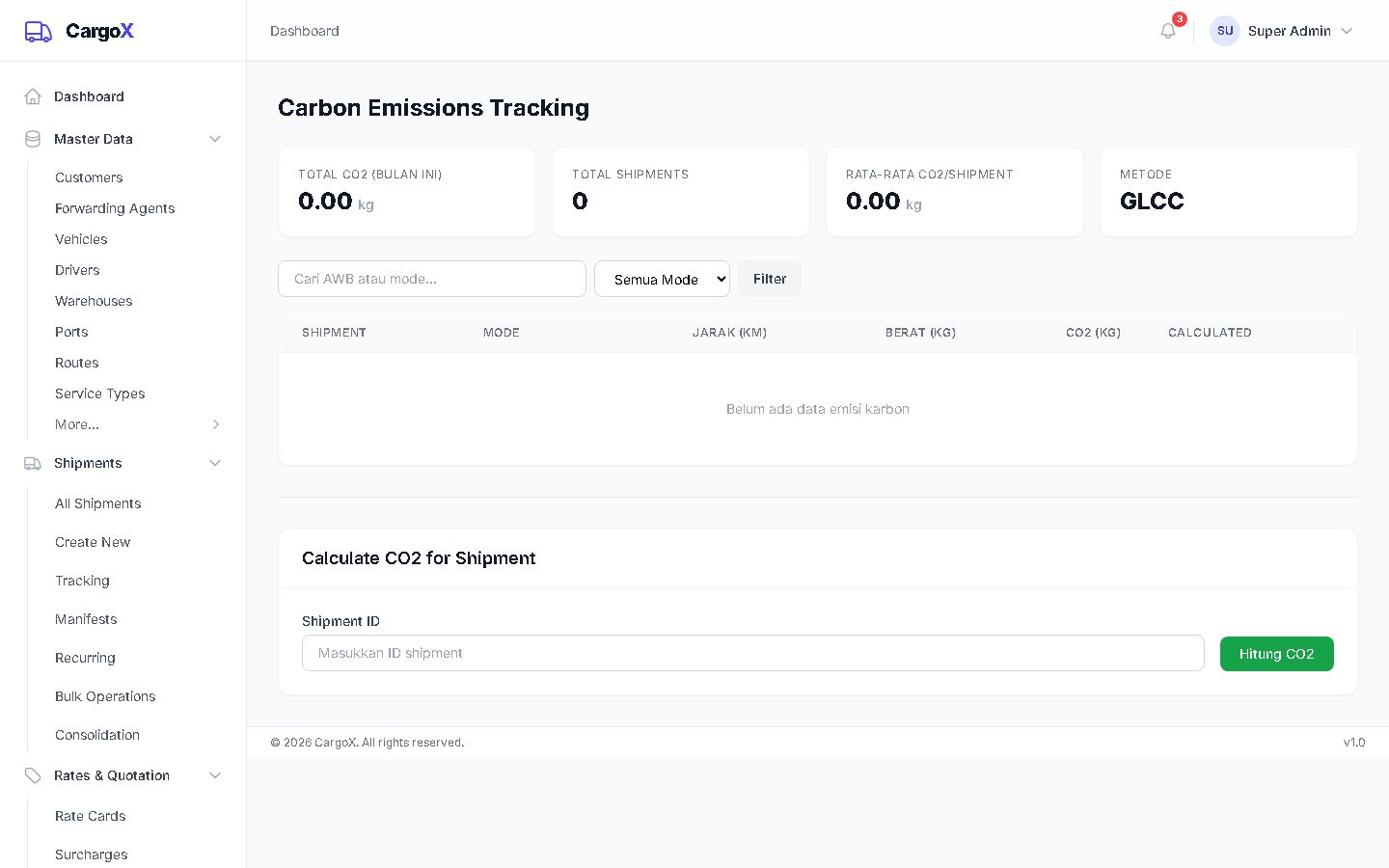This screenshot has width=1389, height=868.
Task: Open Service Types menu item
Action: tap(100, 393)
